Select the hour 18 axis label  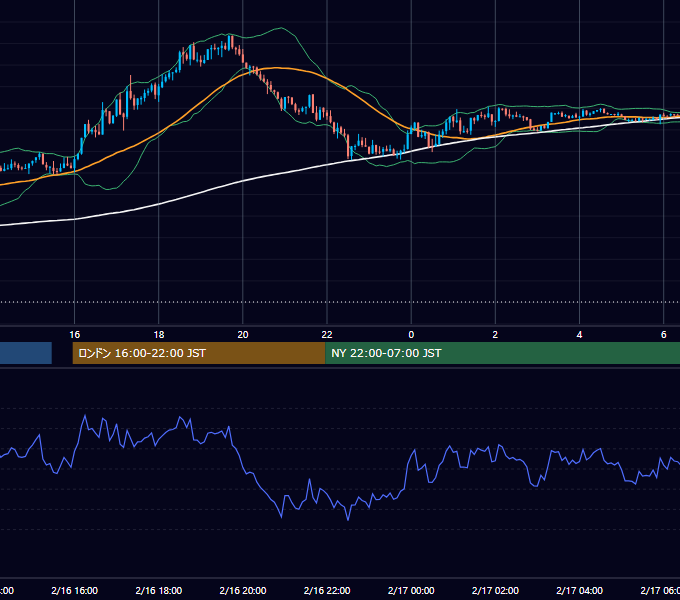(159, 335)
